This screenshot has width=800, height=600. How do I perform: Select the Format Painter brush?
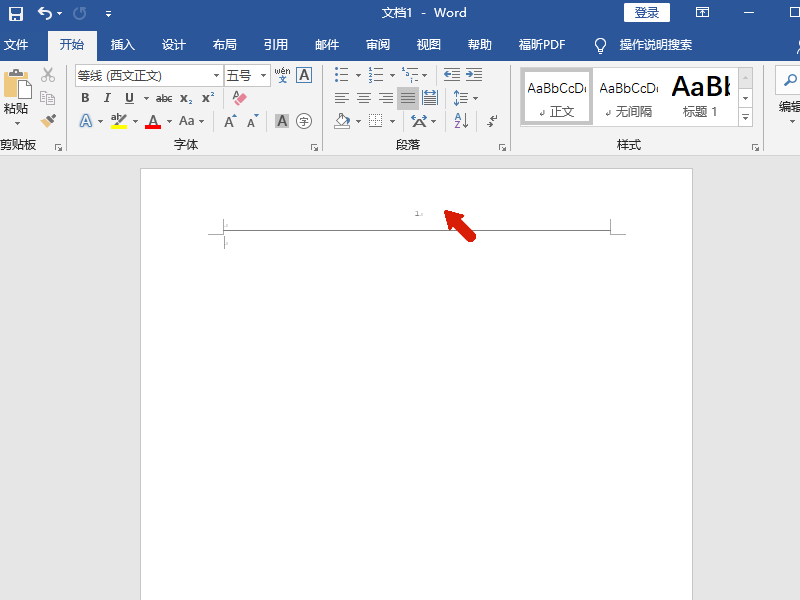[48, 121]
